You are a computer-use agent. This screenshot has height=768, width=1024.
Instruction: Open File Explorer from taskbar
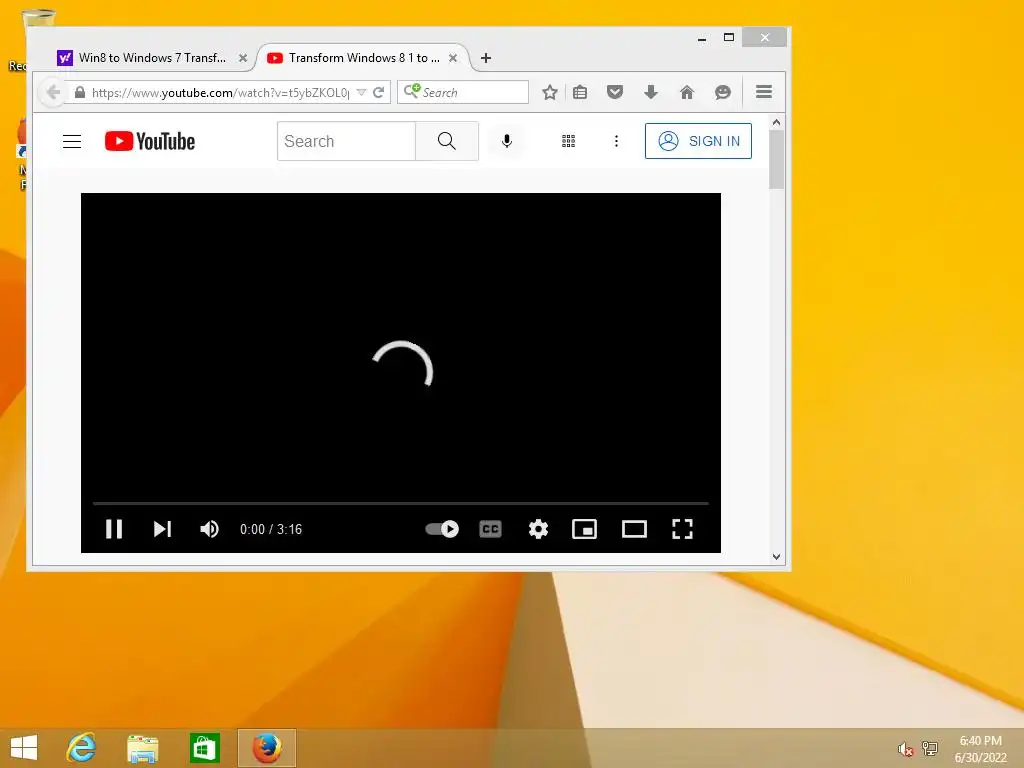142,748
